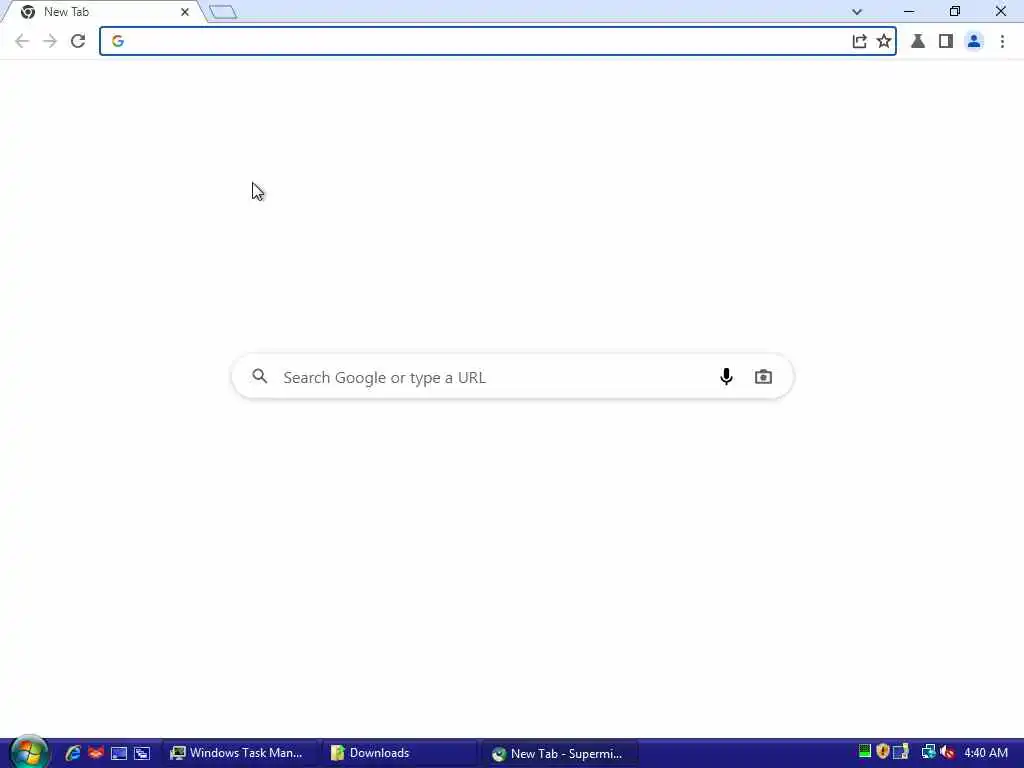Screen dimensions: 1024x768
Task: Minimize the browser window
Action: pyautogui.click(x=909, y=12)
